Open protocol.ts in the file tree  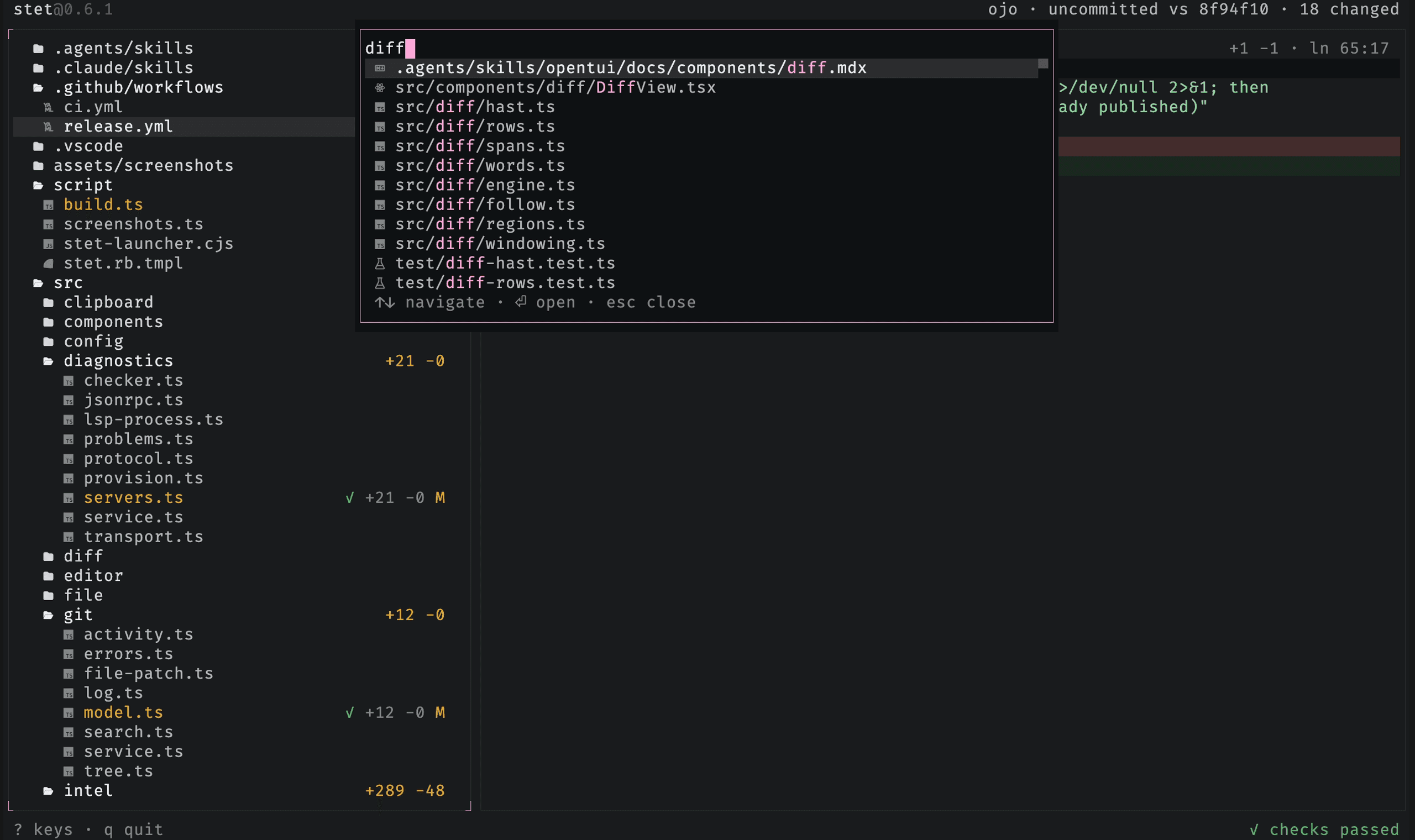tap(139, 459)
